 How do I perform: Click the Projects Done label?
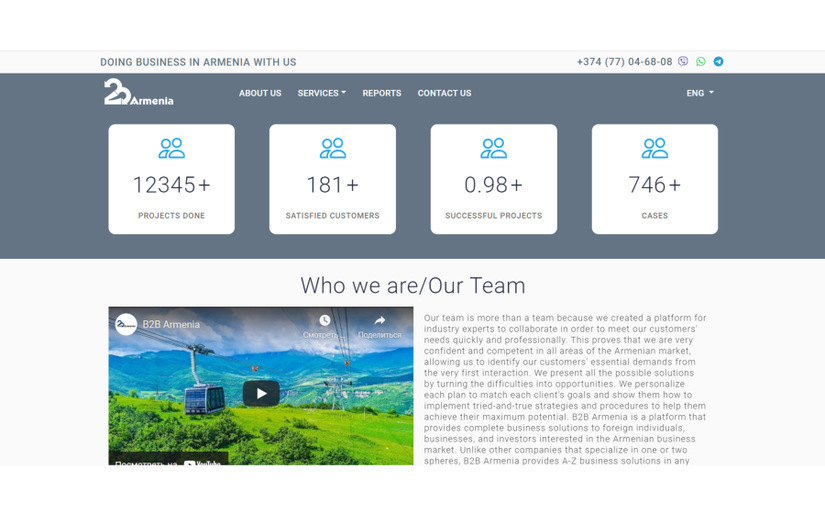tap(172, 216)
